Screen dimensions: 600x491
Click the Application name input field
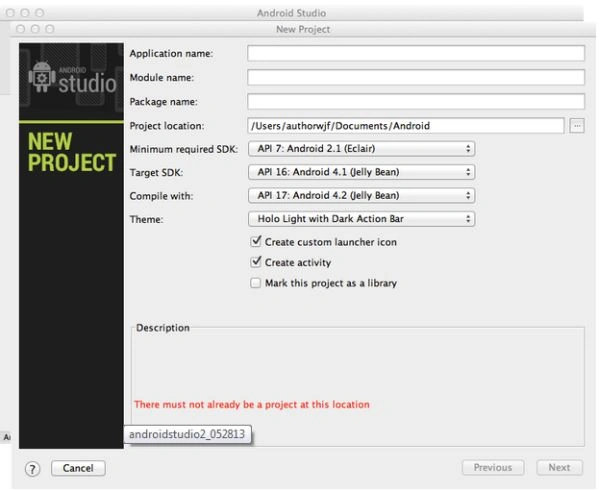(x=416, y=53)
